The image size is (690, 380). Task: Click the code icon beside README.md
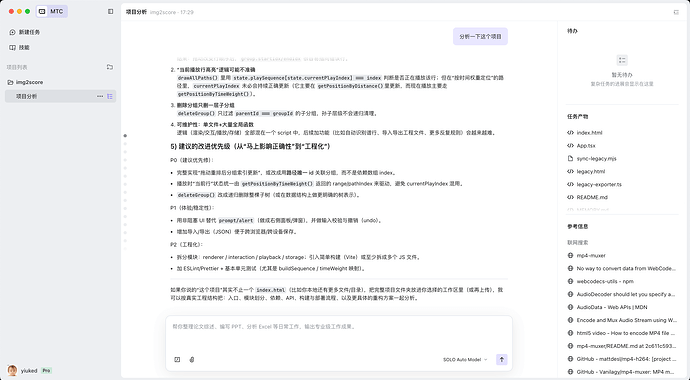570,197
